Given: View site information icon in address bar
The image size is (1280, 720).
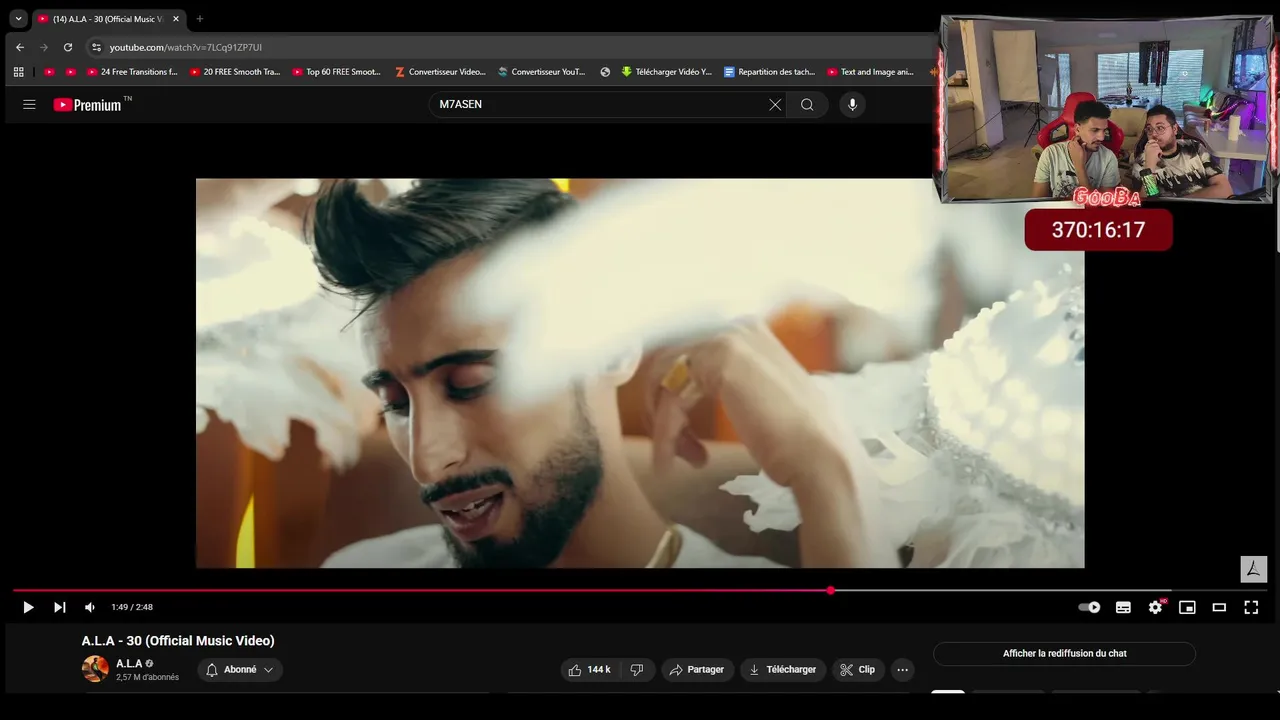Looking at the screenshot, I should point(96,47).
